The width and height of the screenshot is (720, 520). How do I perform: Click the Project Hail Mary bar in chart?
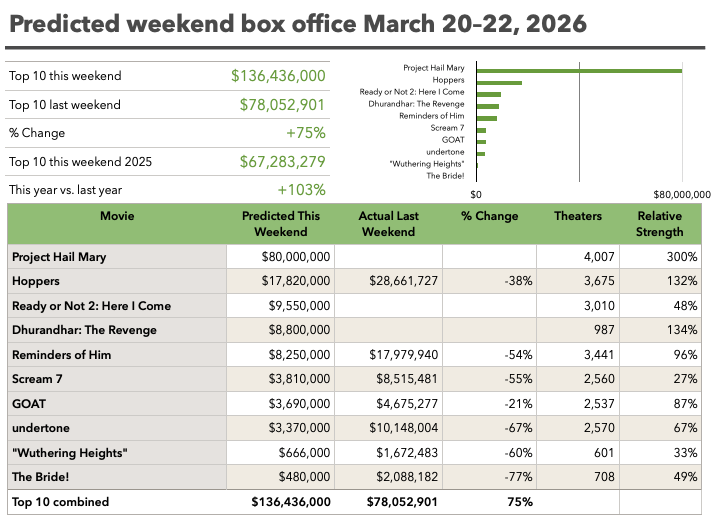(x=578, y=70)
